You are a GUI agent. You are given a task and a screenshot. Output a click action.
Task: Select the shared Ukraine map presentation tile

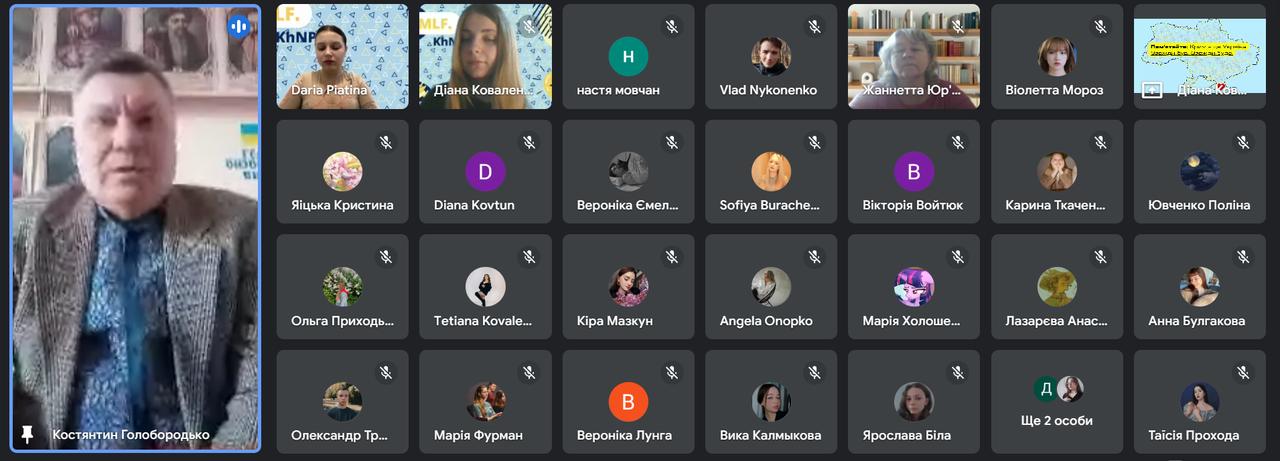point(1200,57)
